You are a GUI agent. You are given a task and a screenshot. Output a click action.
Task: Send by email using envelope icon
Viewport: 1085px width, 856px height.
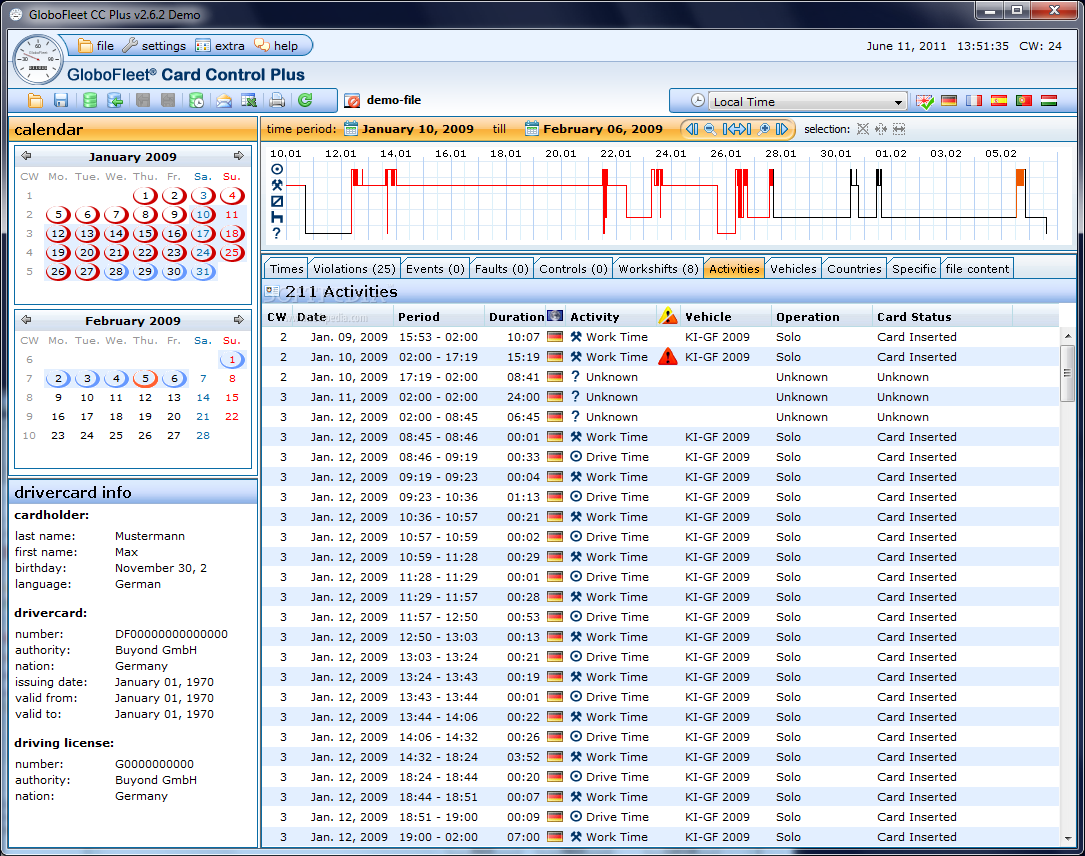tap(224, 101)
